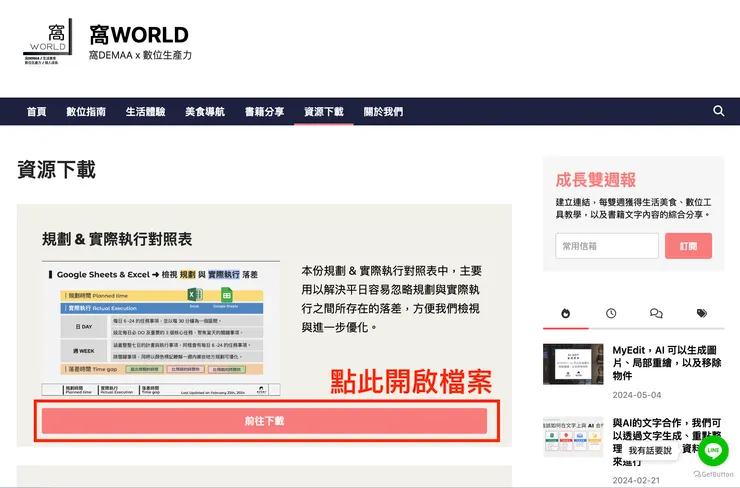Click the 2024-05-04 post date
The image size is (740, 488).
pyautogui.click(x=637, y=395)
